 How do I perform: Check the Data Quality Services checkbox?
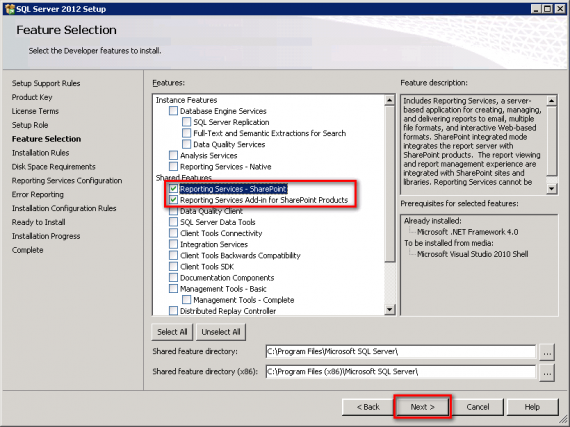coord(186,144)
